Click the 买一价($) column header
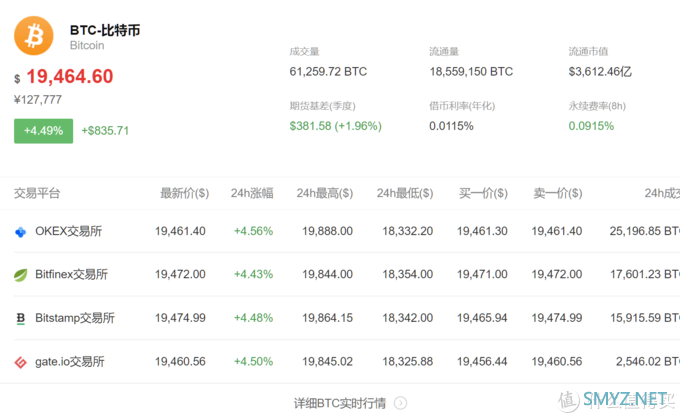Image resolution: width=680 pixels, height=418 pixels. click(x=483, y=193)
